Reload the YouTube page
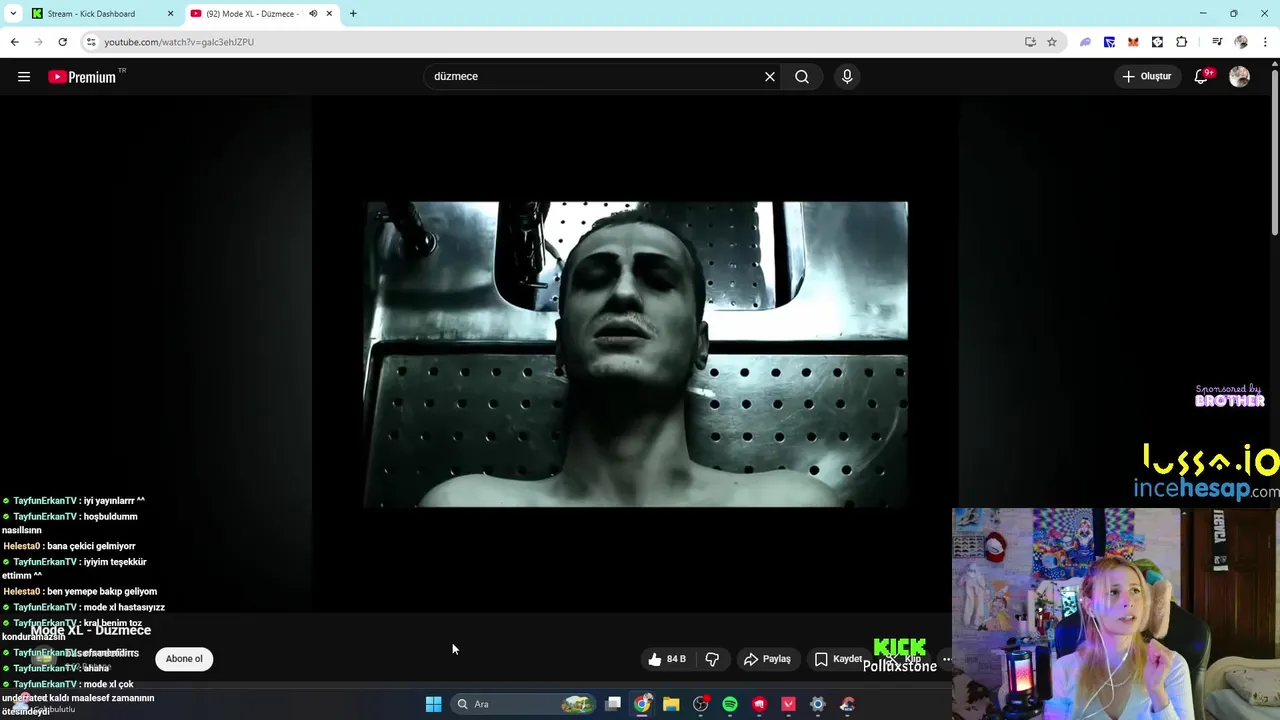The width and height of the screenshot is (1280, 720). [x=62, y=42]
